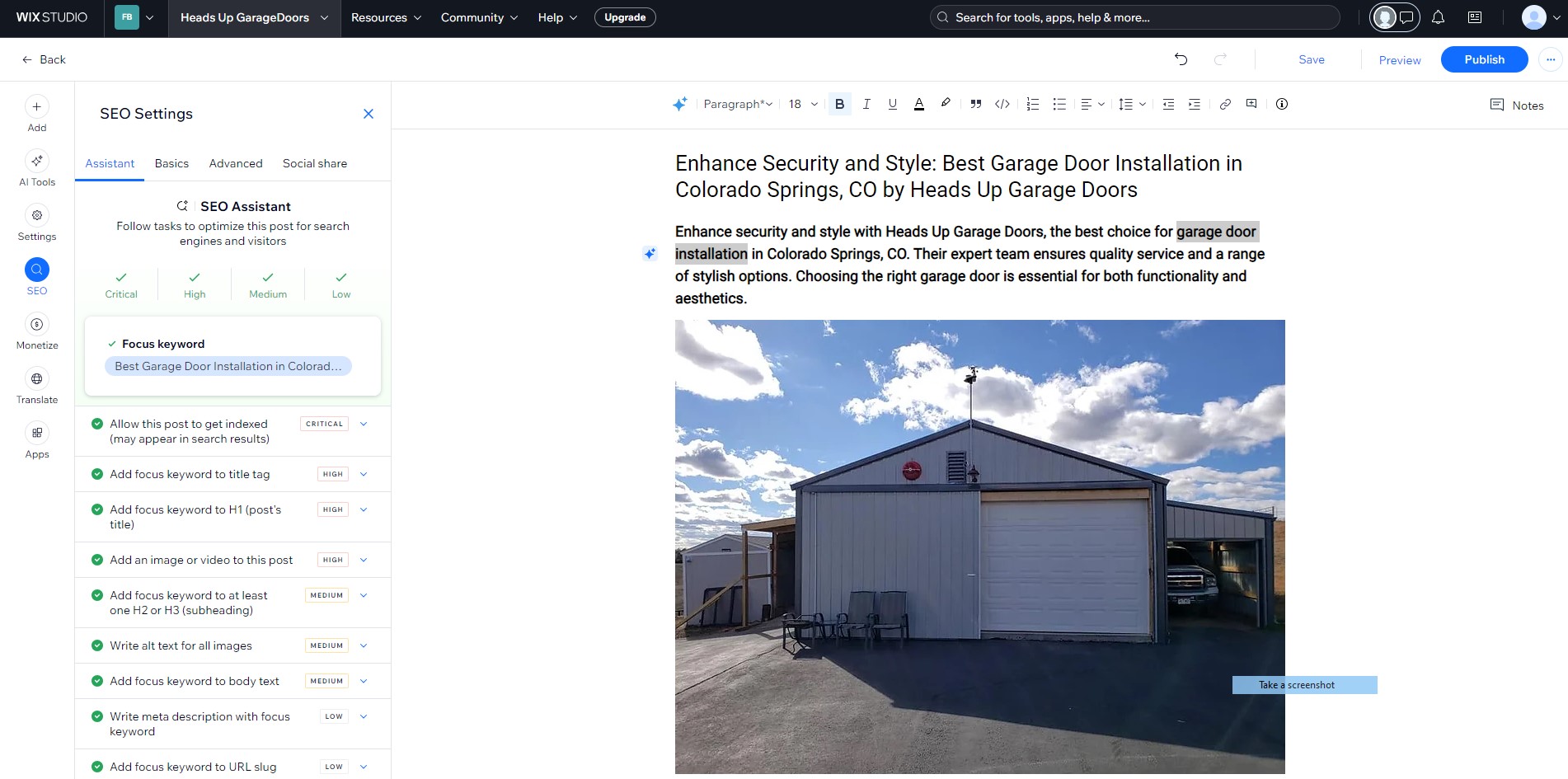
Task: Increase indent
Action: coord(1194,105)
